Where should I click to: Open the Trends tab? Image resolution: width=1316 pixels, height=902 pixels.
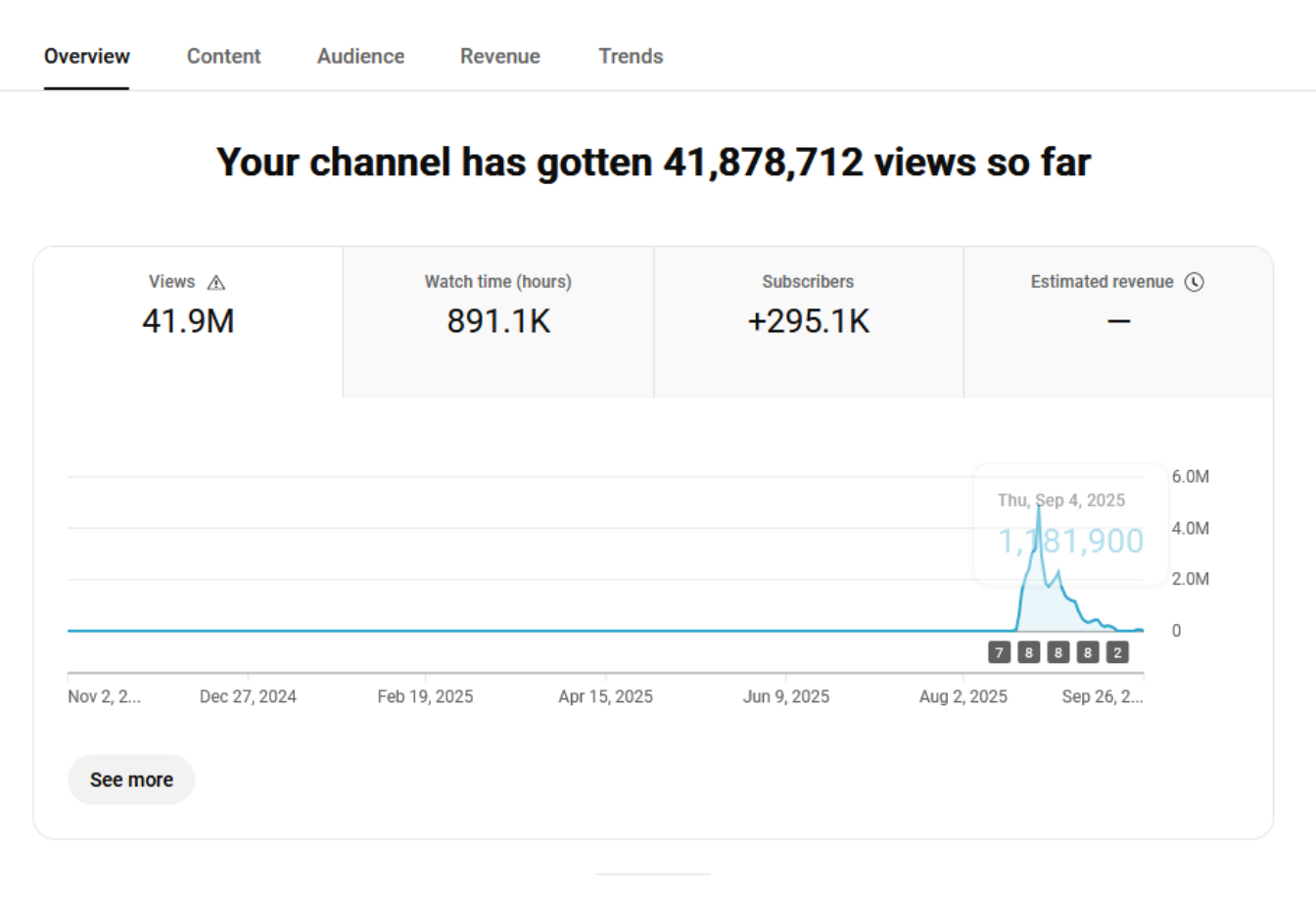[x=631, y=57]
